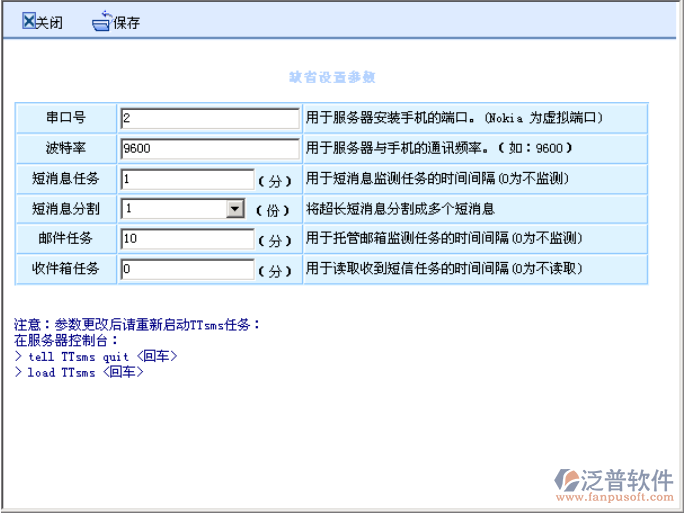Viewport: 684px width, 513px height.
Task: Click the 关闭 text button
Action: pos(49,23)
